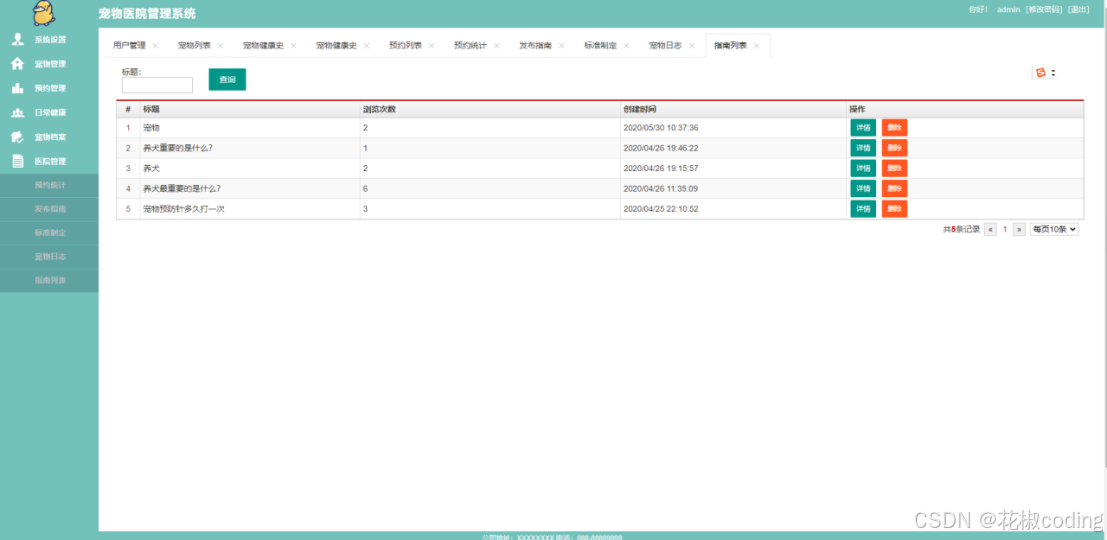View 详情 for 养犬重要的是什么? row
Screen dimensions: 1107x540
pos(863,148)
